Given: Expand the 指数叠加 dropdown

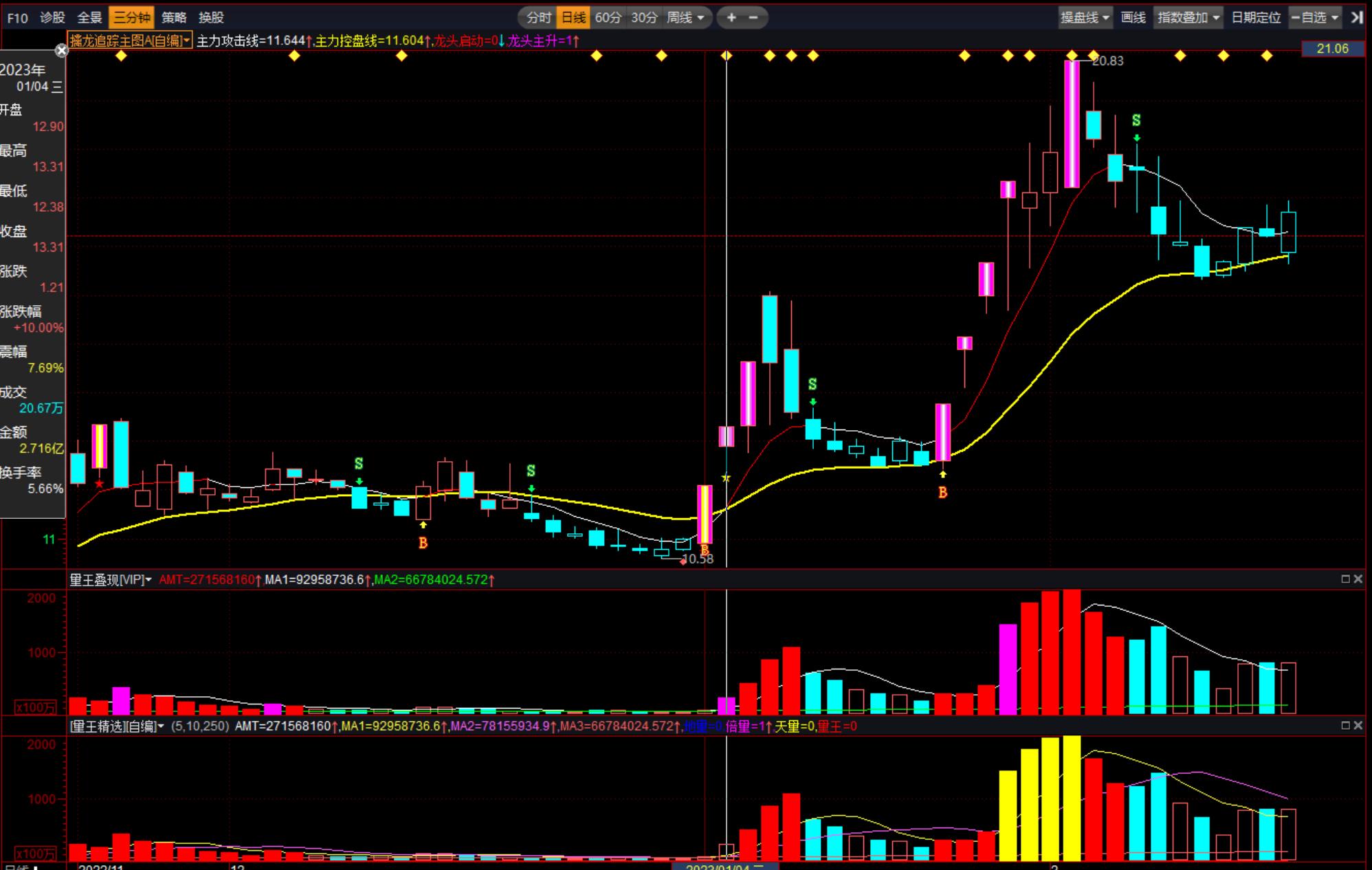Looking at the screenshot, I should [x=1188, y=17].
